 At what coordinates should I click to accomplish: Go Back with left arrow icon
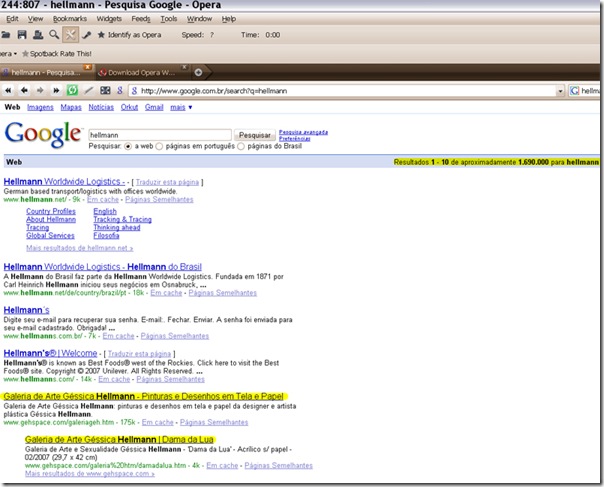pyautogui.click(x=24, y=91)
